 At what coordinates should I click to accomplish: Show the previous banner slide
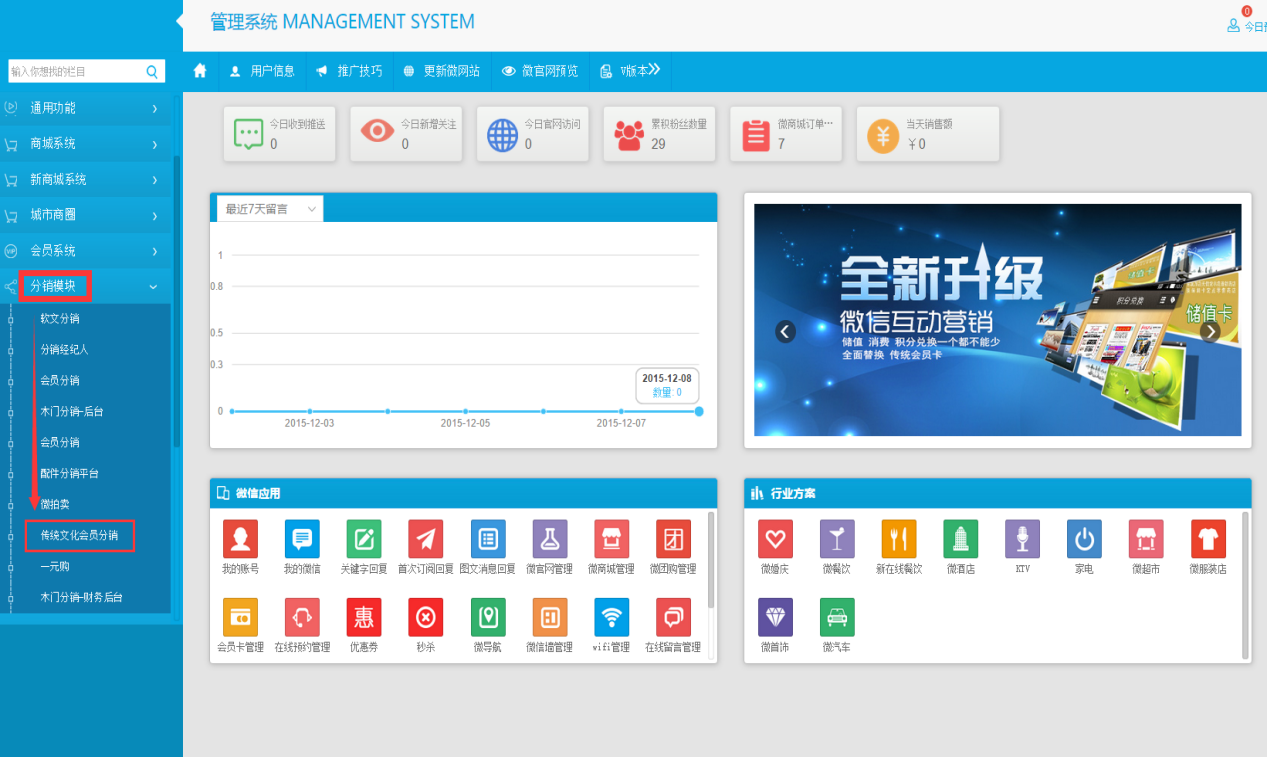pos(786,332)
